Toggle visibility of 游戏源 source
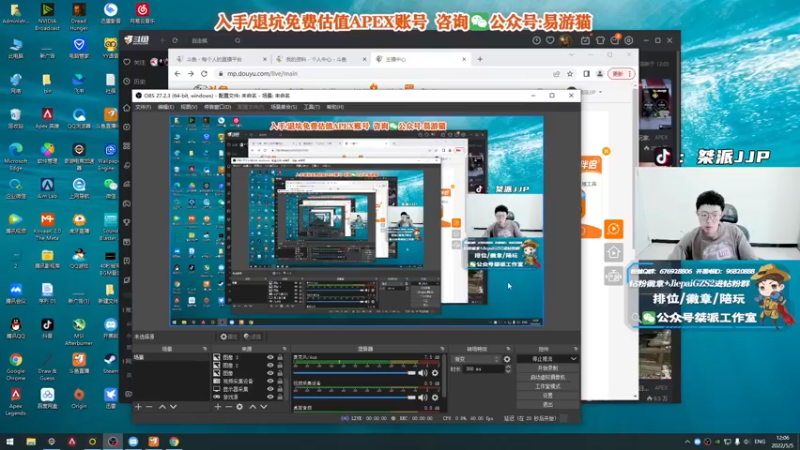Viewport: 800px width, 450px height. click(270, 396)
